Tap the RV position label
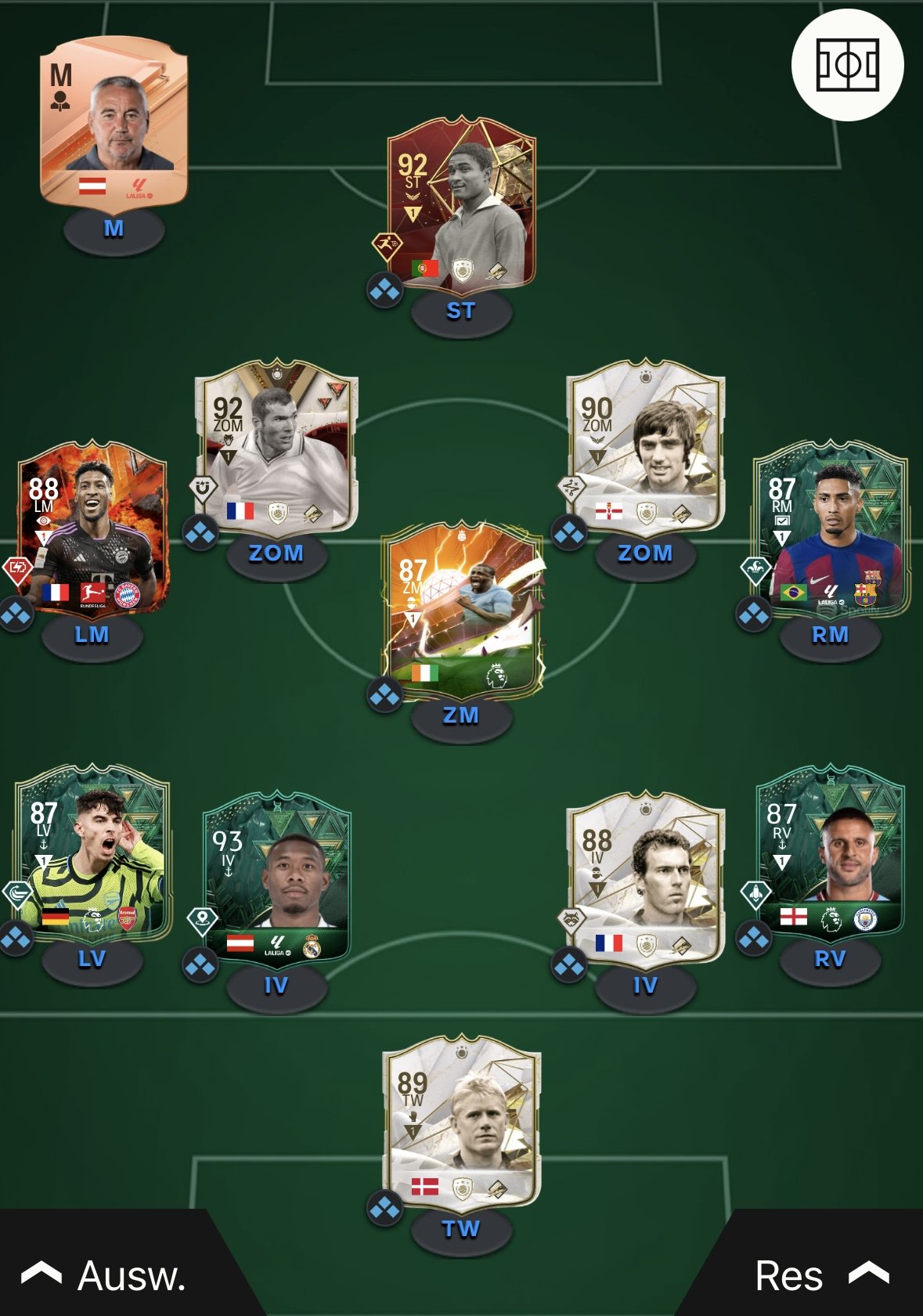The width and height of the screenshot is (923, 1316). [830, 959]
